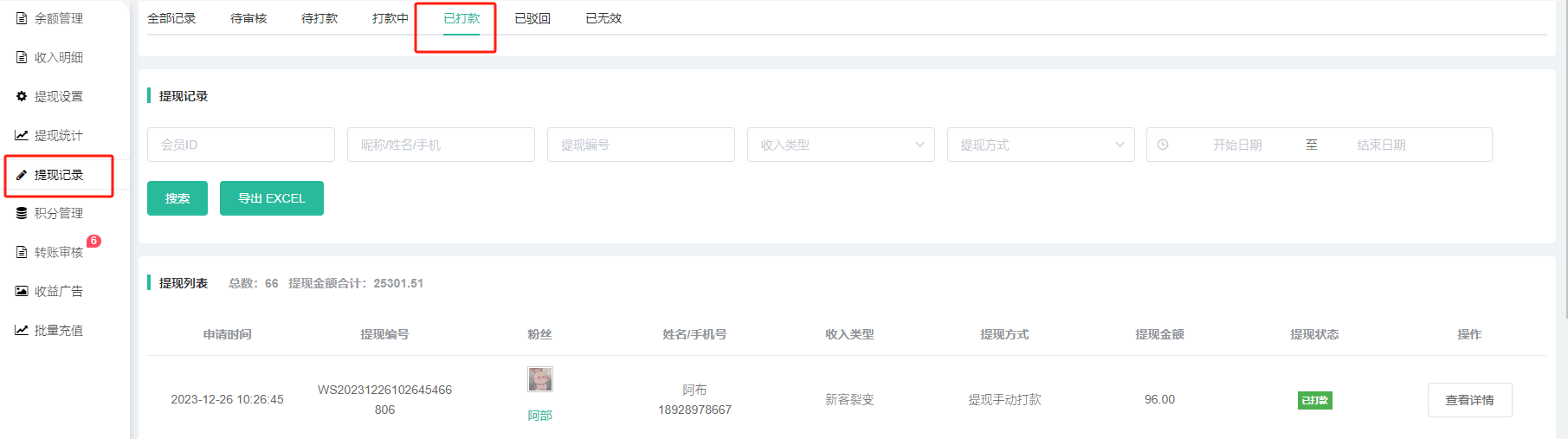Screen dimensions: 1568x439
Task: Click the 导出 EXCEL button
Action: (272, 198)
